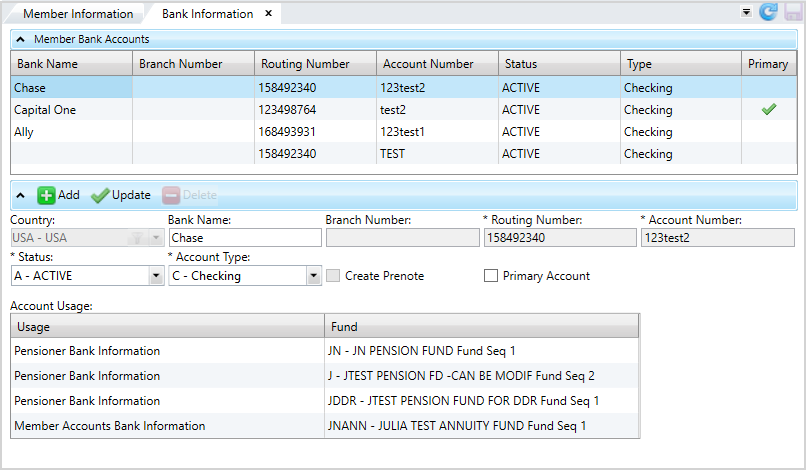
Task: Open the Status dropdown
Action: click(x=155, y=276)
